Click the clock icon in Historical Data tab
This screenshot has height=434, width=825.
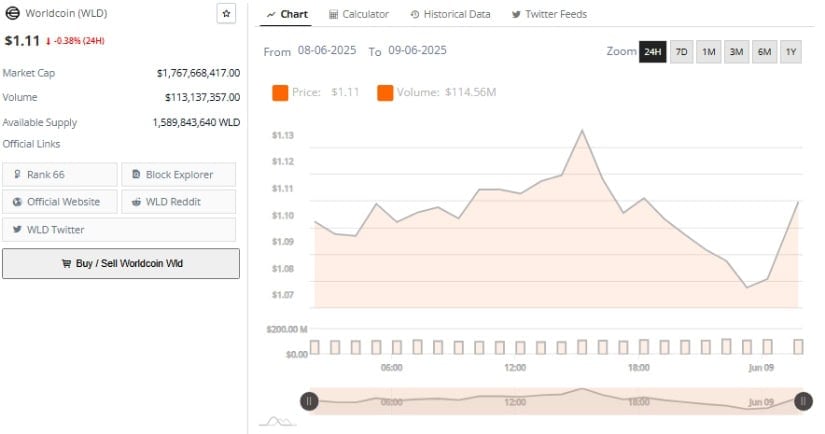pyautogui.click(x=415, y=15)
